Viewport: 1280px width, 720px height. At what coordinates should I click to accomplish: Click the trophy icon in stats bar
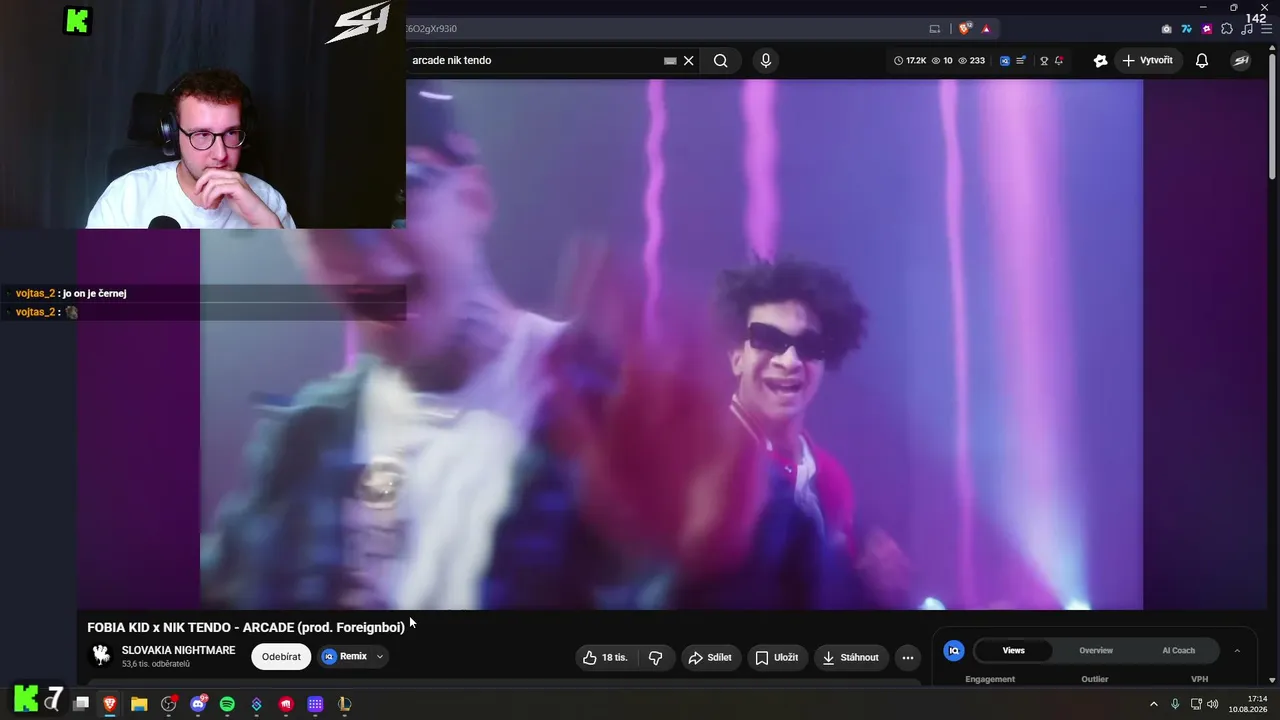[1044, 61]
